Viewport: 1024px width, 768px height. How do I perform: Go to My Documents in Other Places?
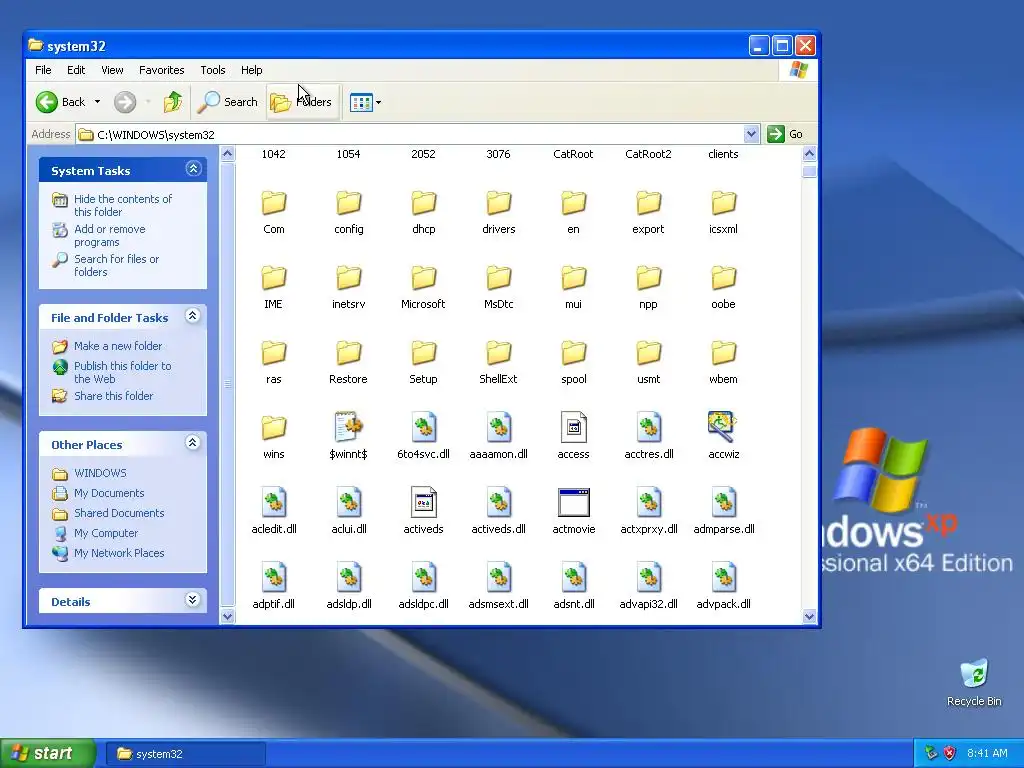click(109, 493)
